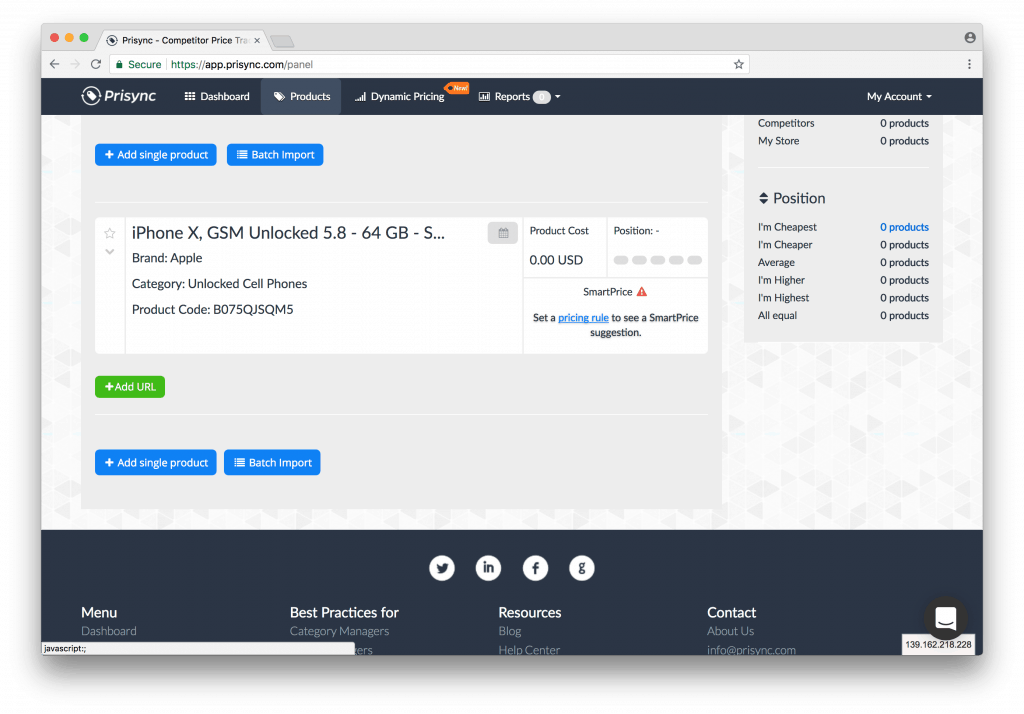Click the Prisync logo in navbar
The width and height of the screenshot is (1024, 714).
tap(119, 96)
